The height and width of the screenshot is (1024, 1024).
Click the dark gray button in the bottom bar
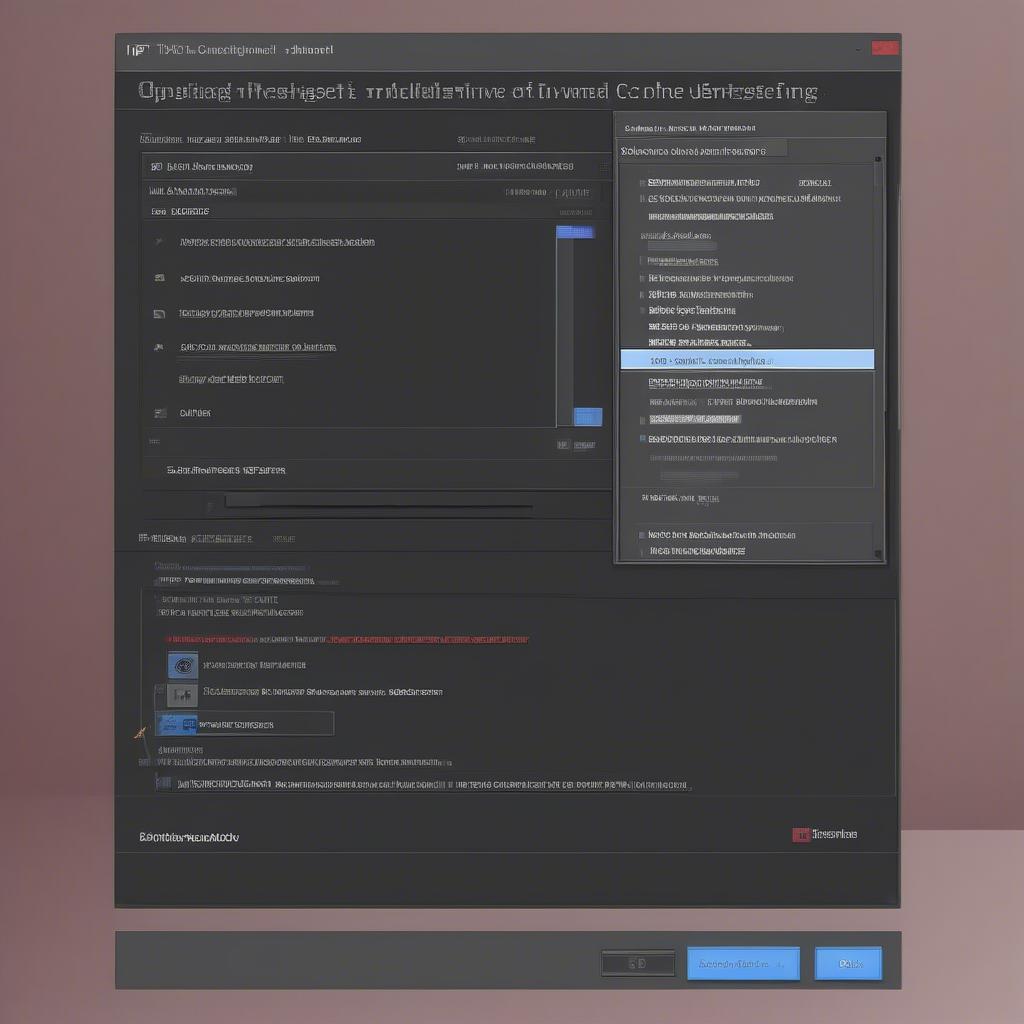[x=638, y=963]
